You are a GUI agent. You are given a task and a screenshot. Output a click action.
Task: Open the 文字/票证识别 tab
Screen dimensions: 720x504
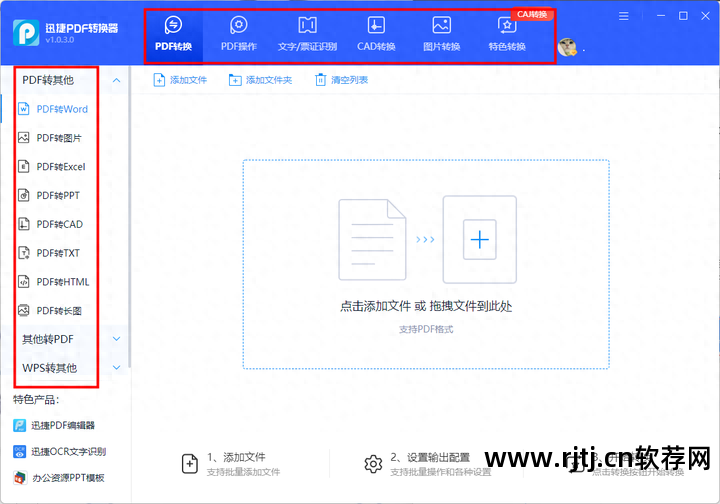point(307,34)
